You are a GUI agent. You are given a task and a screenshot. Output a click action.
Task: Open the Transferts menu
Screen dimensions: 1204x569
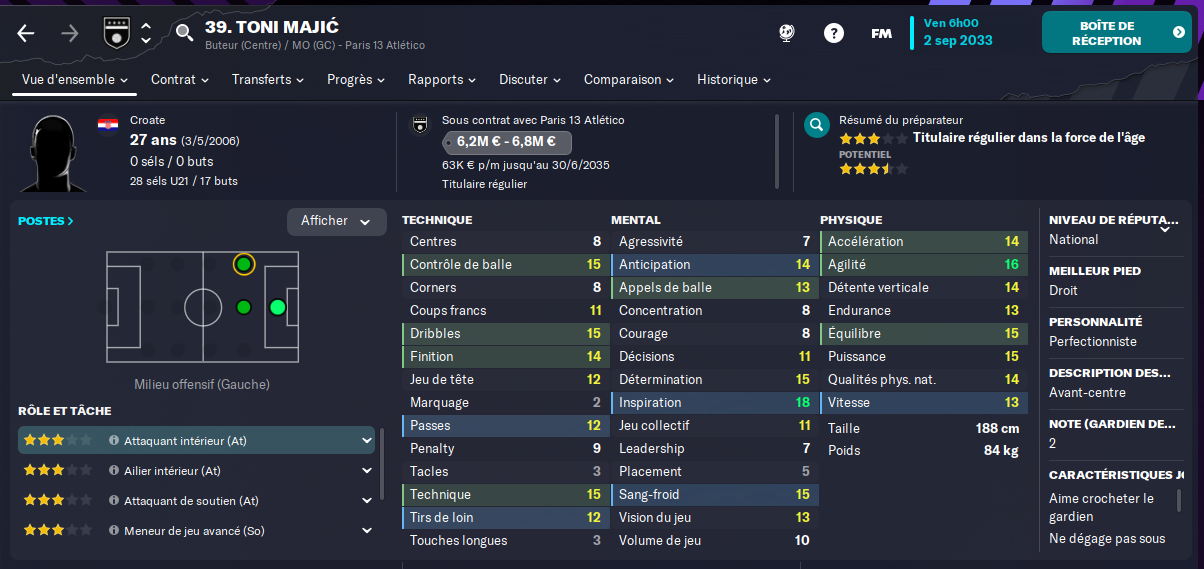(x=269, y=79)
